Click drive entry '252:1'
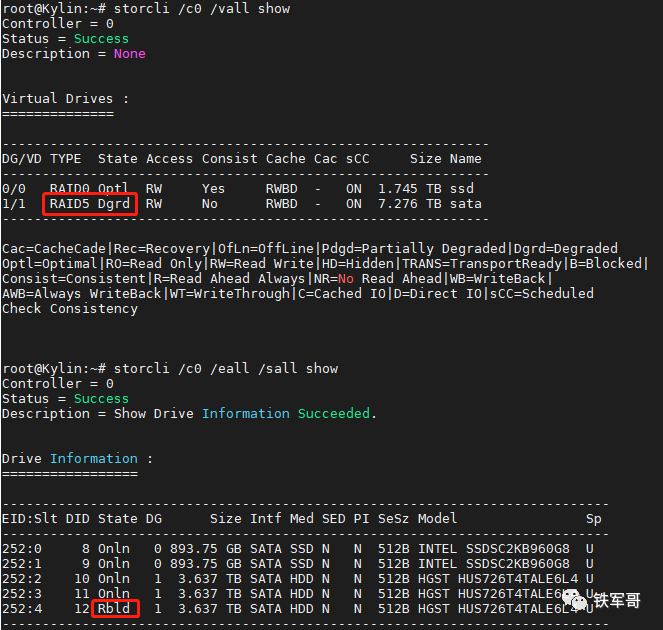 (22, 564)
